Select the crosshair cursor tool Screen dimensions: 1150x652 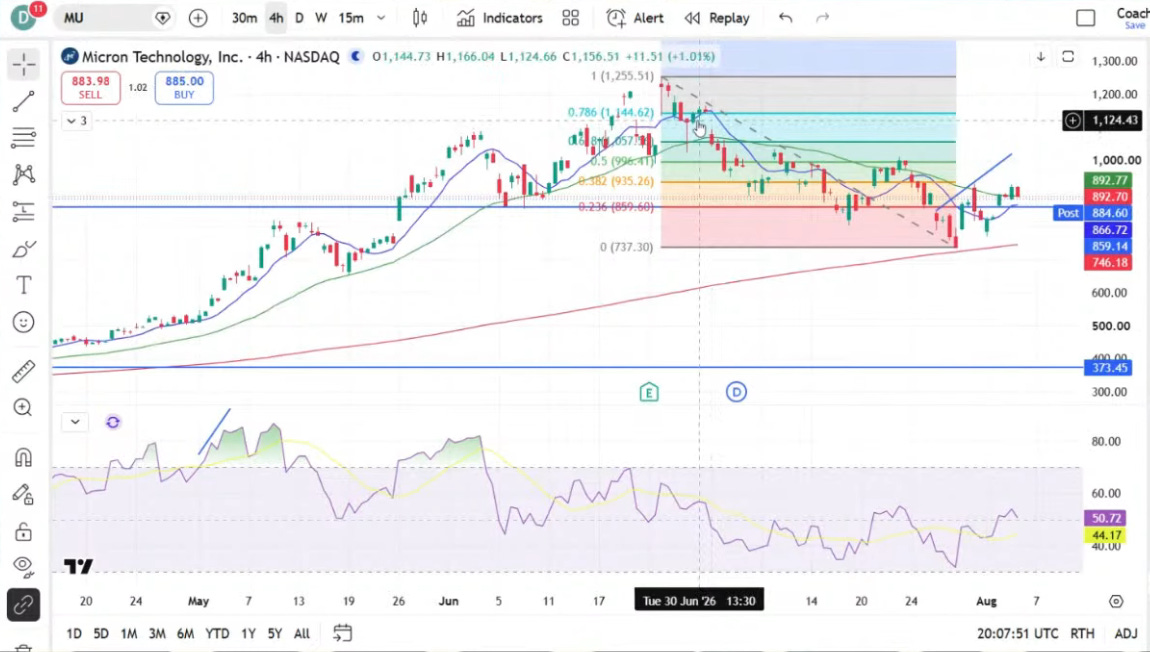point(23,65)
